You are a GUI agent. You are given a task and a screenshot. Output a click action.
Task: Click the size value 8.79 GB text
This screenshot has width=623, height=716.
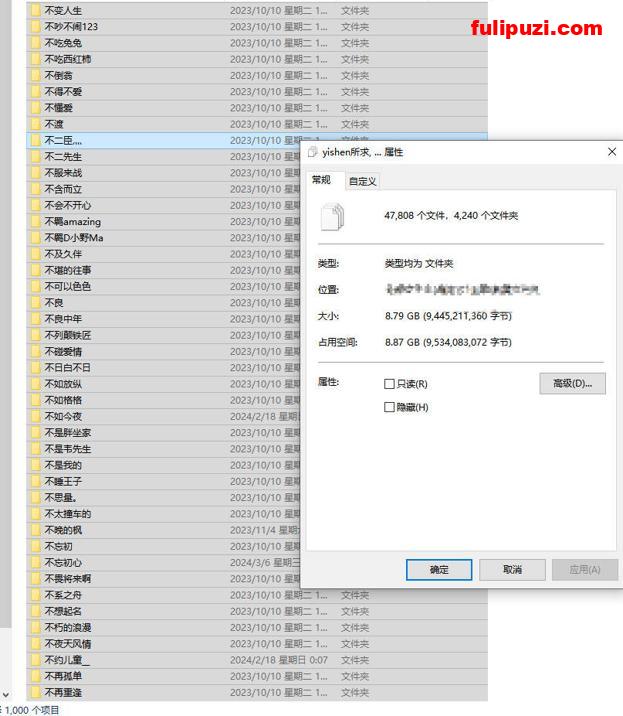tap(448, 316)
